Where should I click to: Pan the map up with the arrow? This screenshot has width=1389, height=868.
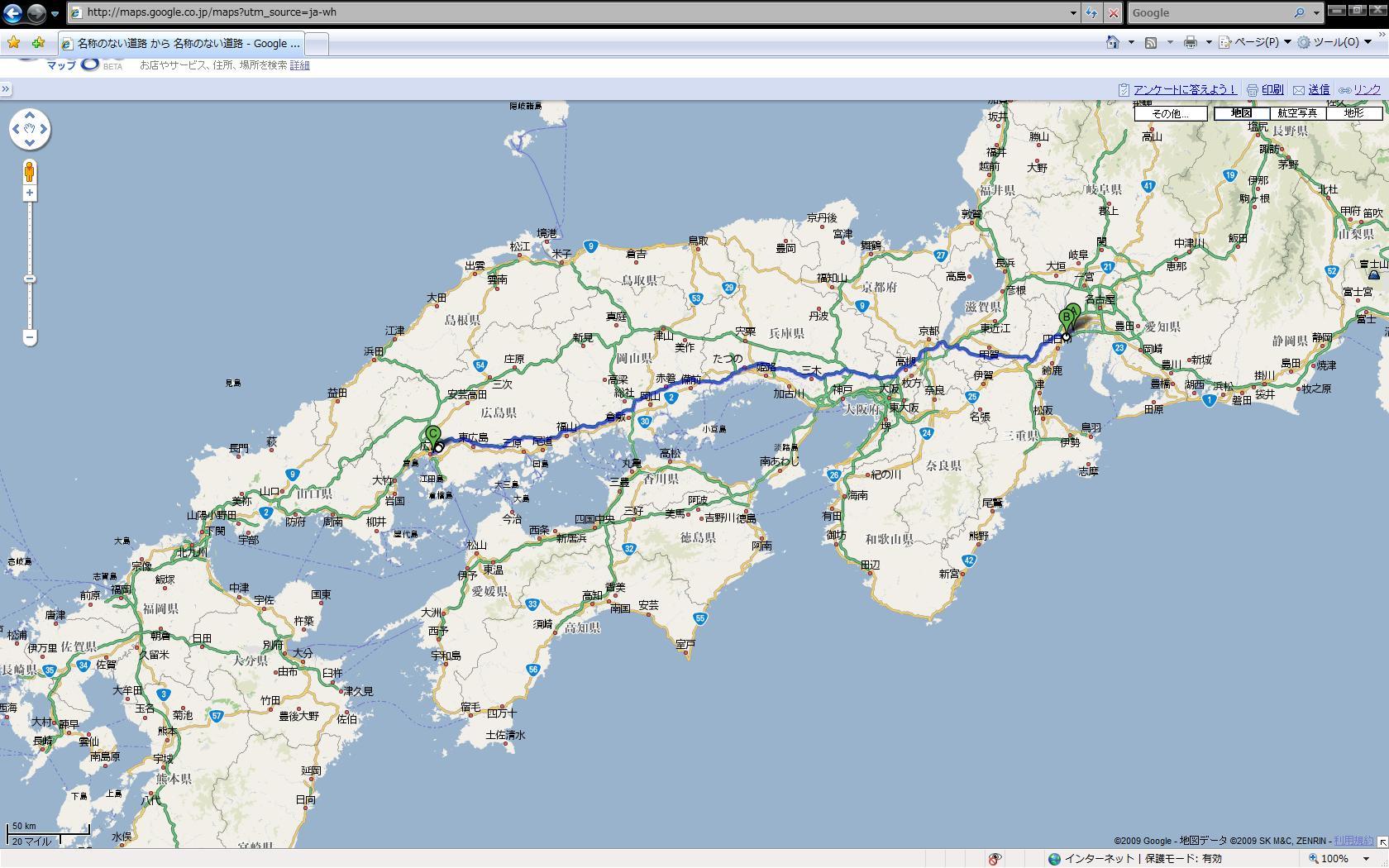(30, 115)
